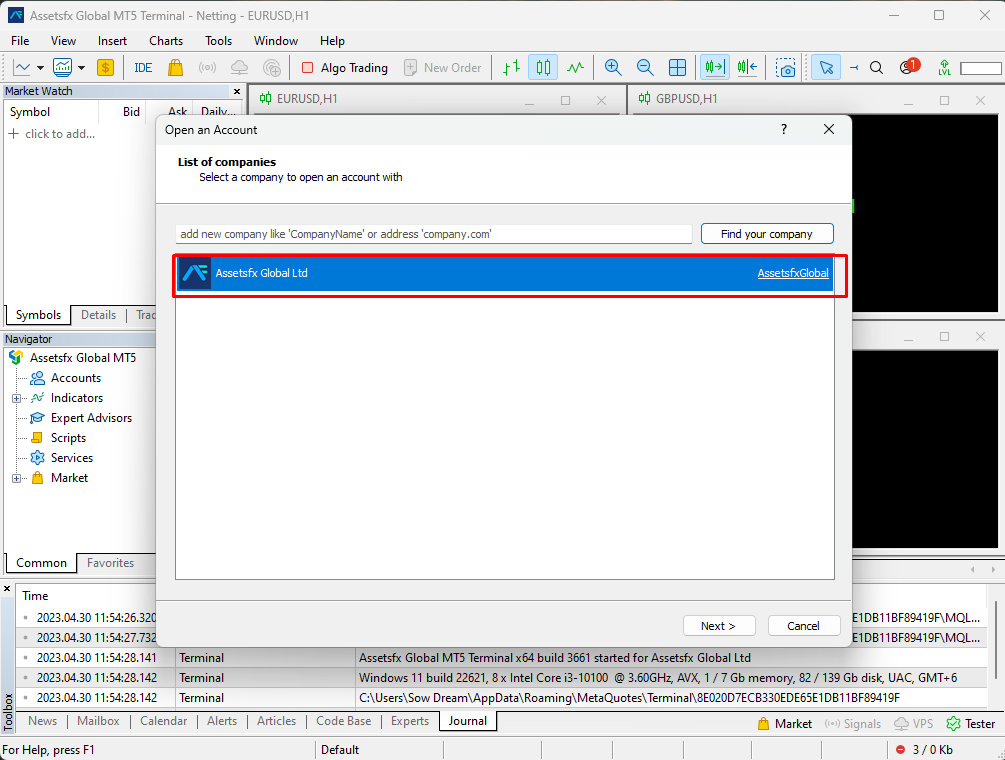Select the cursor arrow tool
This screenshot has height=760, width=1005.
point(826,67)
